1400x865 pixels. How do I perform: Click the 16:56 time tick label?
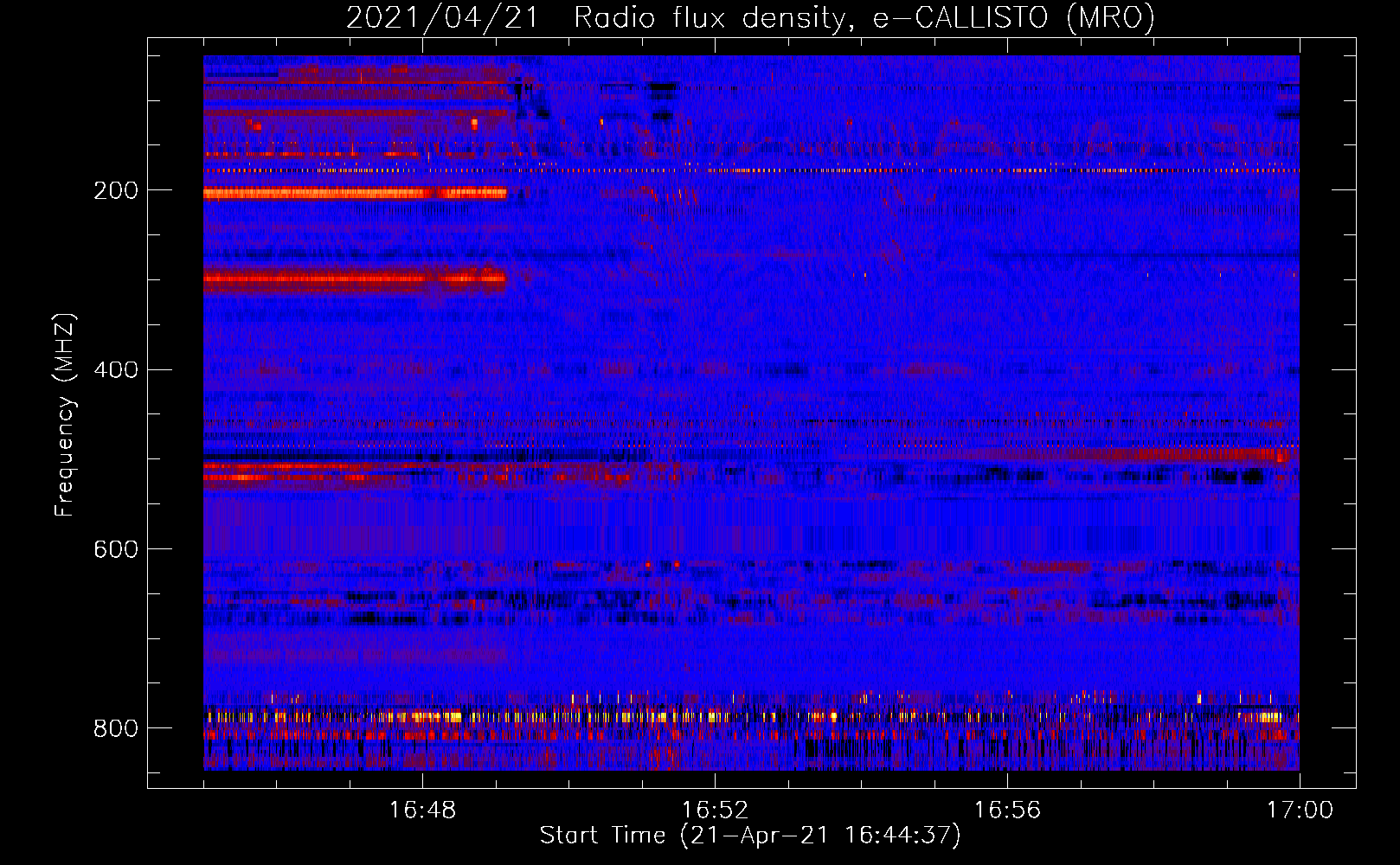pyautogui.click(x=1007, y=811)
